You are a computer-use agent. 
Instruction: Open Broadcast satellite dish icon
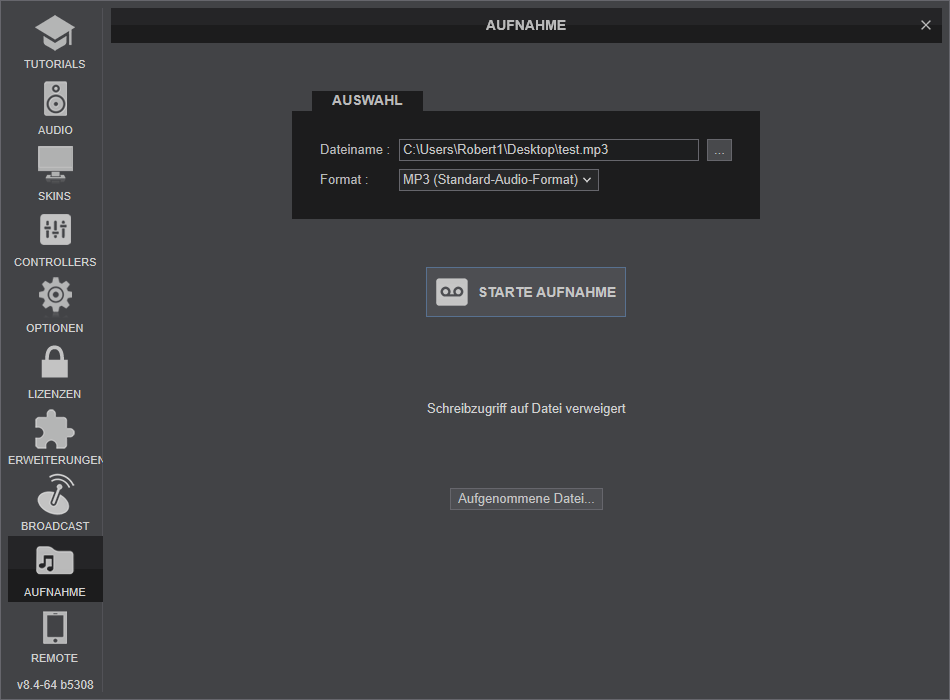point(55,494)
